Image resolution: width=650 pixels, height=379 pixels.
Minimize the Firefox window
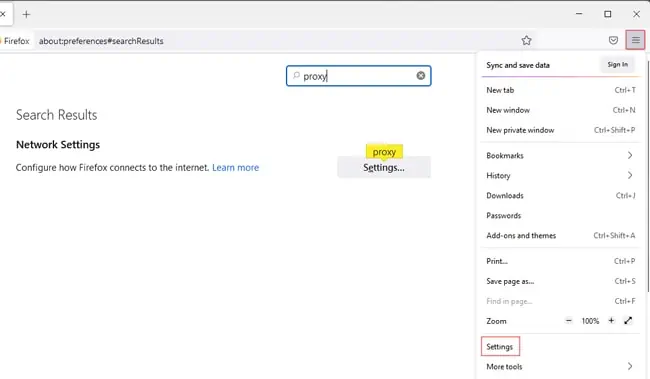click(579, 14)
